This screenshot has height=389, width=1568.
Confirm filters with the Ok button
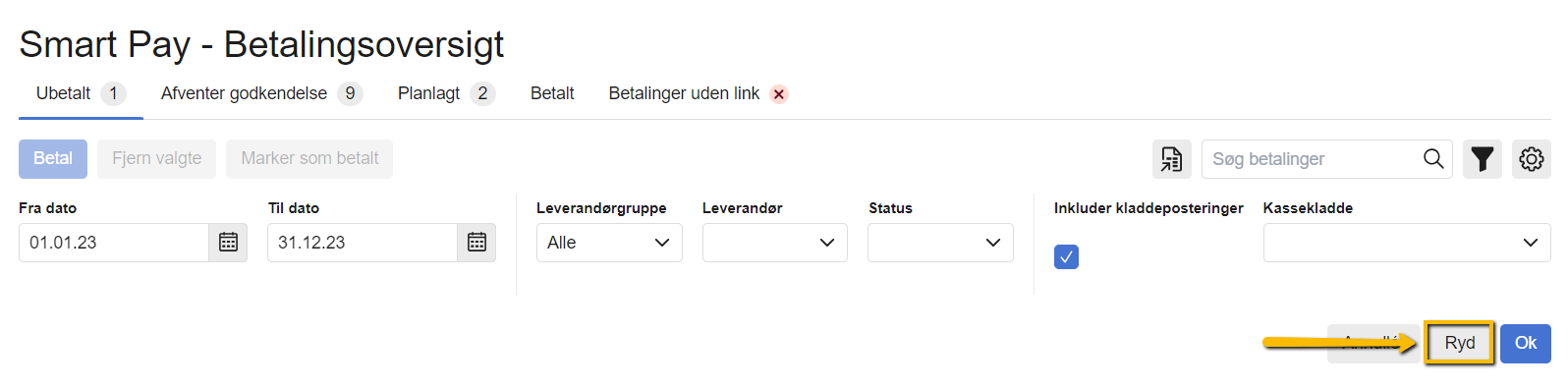coord(1526,343)
